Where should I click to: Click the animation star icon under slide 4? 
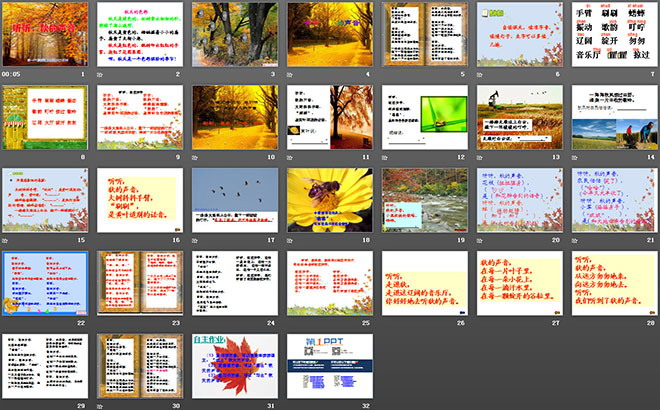(x=290, y=75)
